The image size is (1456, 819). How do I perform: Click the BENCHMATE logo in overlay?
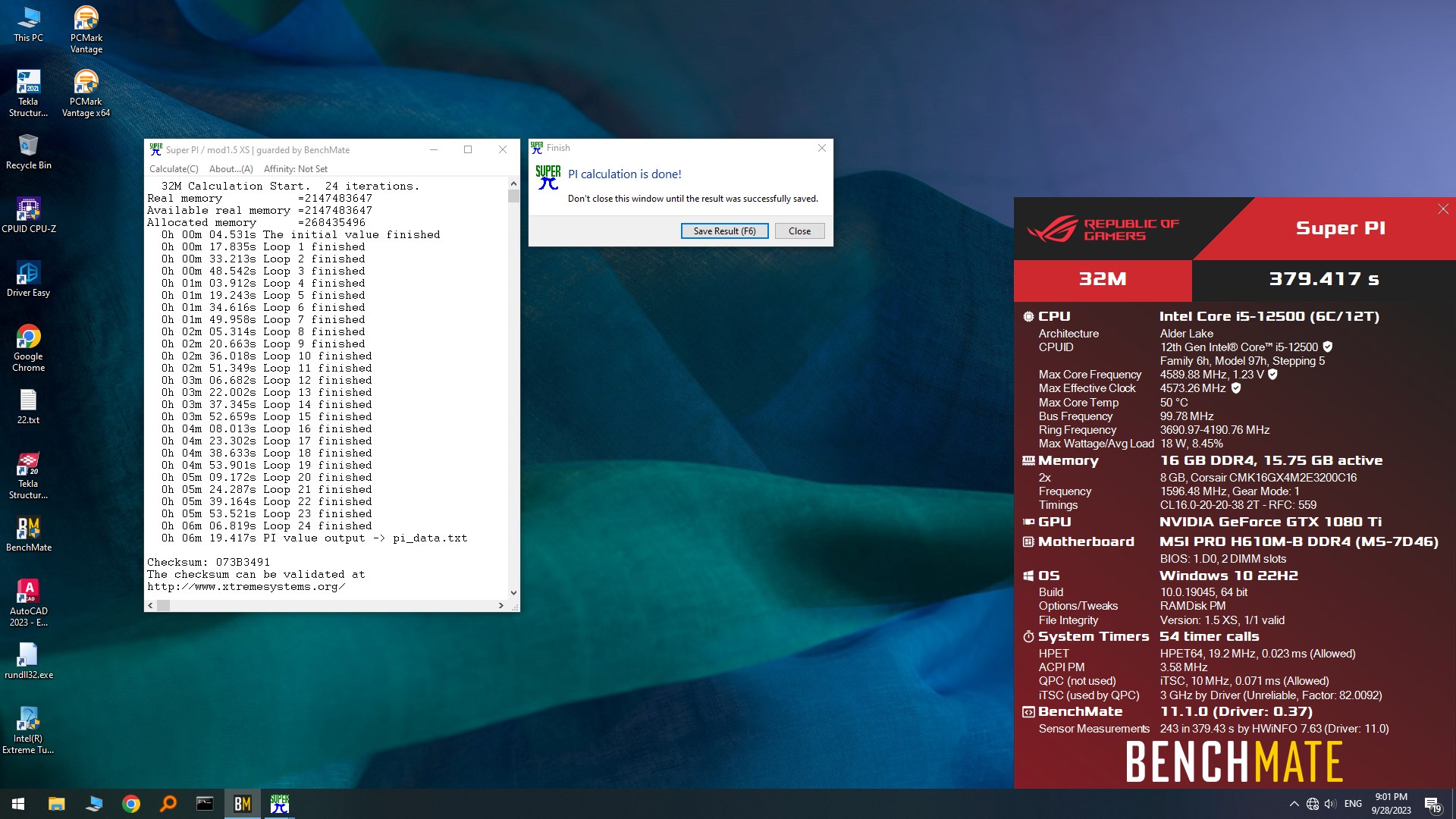pyautogui.click(x=1235, y=762)
